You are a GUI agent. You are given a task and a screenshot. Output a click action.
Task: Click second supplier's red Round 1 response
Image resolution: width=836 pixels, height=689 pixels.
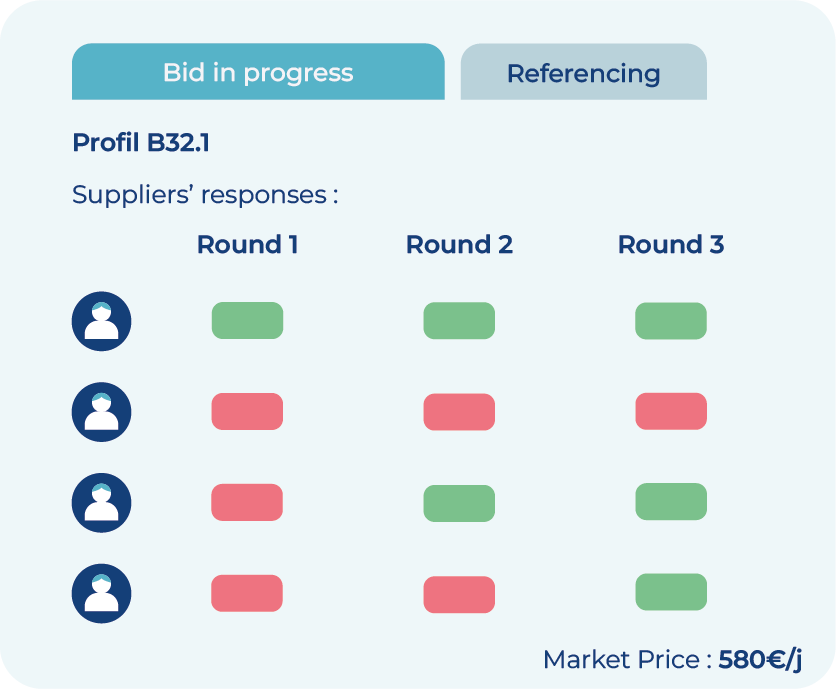(247, 412)
